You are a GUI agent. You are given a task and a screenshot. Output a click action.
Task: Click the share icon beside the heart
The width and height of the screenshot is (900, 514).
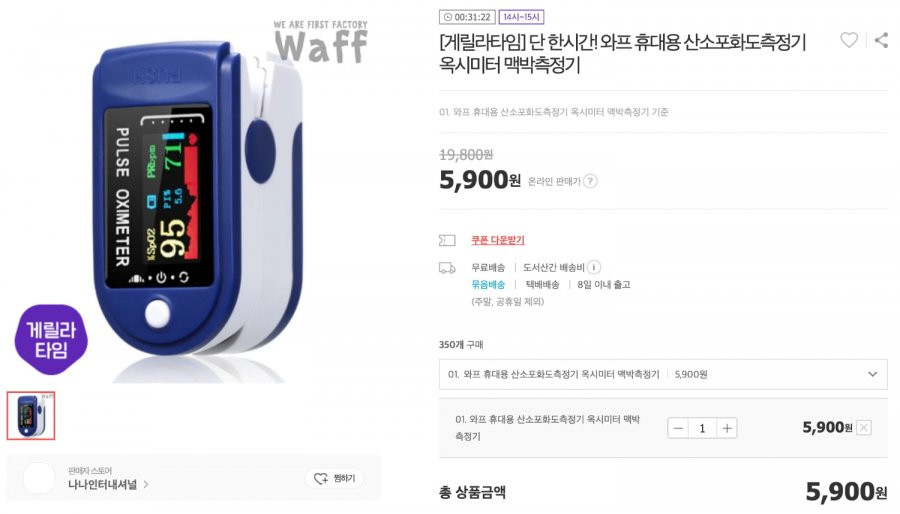click(x=881, y=40)
